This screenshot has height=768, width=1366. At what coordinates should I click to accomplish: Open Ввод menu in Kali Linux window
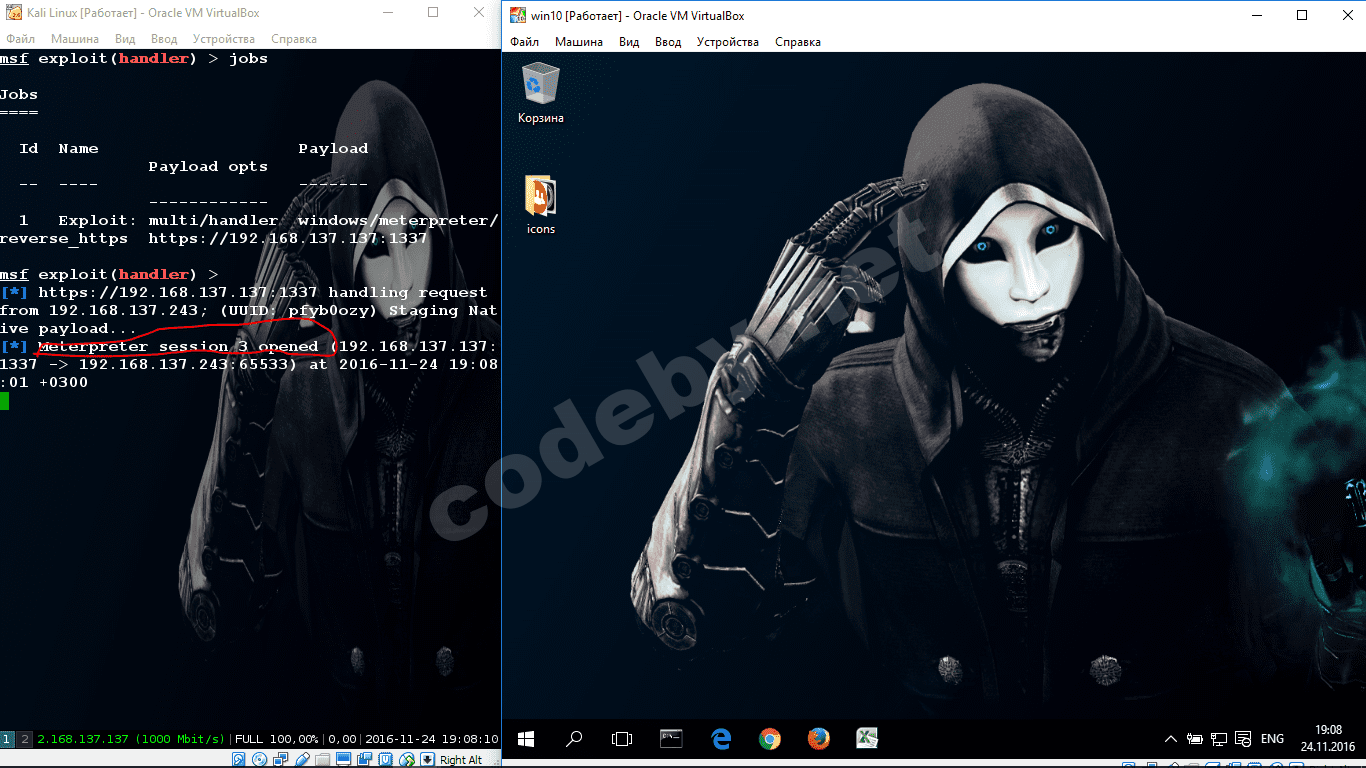click(164, 39)
